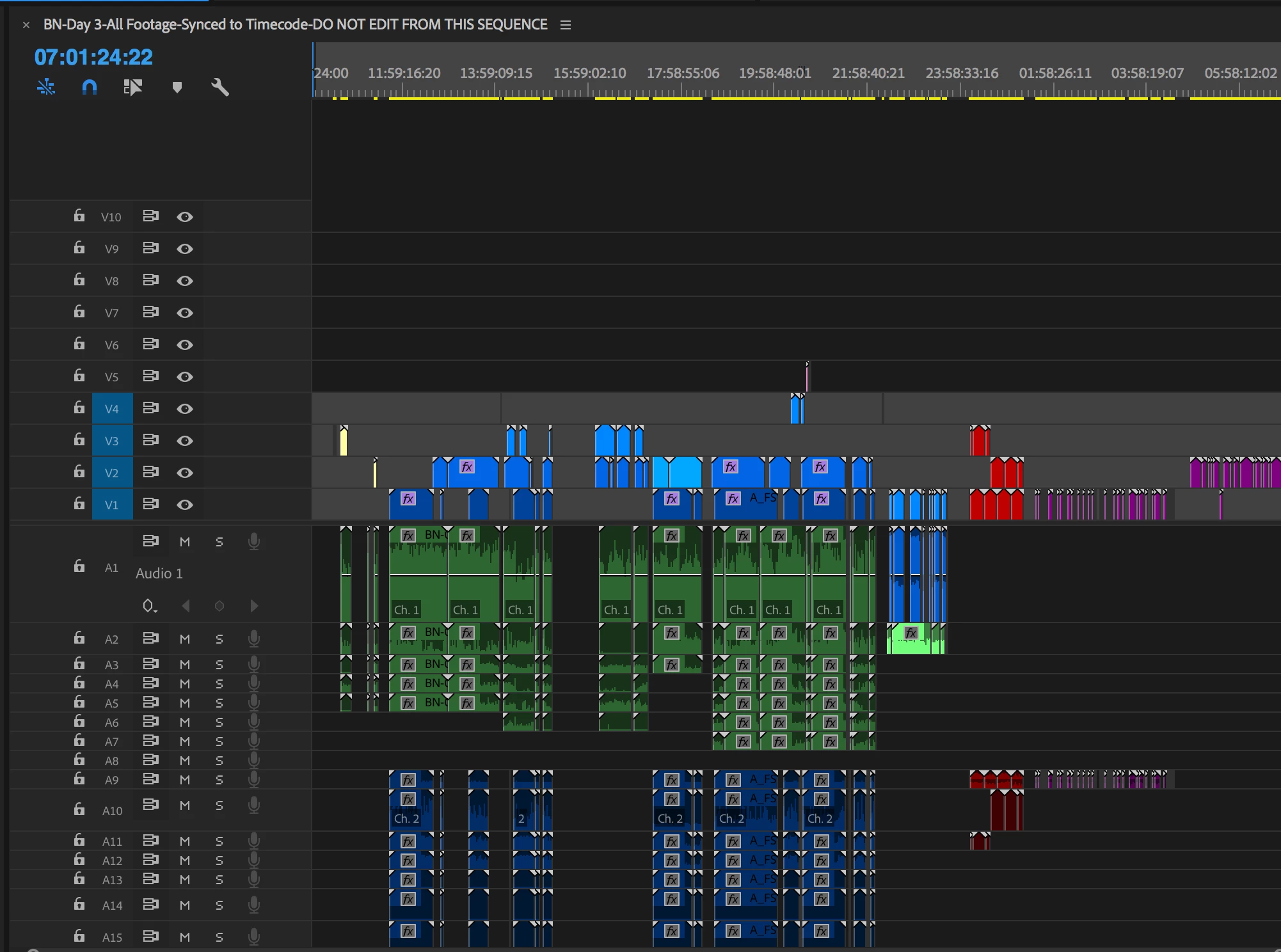Screen dimensions: 1281x952
Task: Toggle the lock on audio track A9
Action: (x=79, y=779)
